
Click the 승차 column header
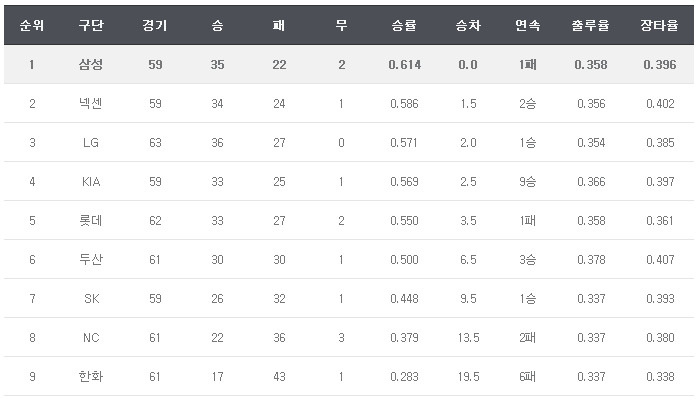(x=467, y=25)
